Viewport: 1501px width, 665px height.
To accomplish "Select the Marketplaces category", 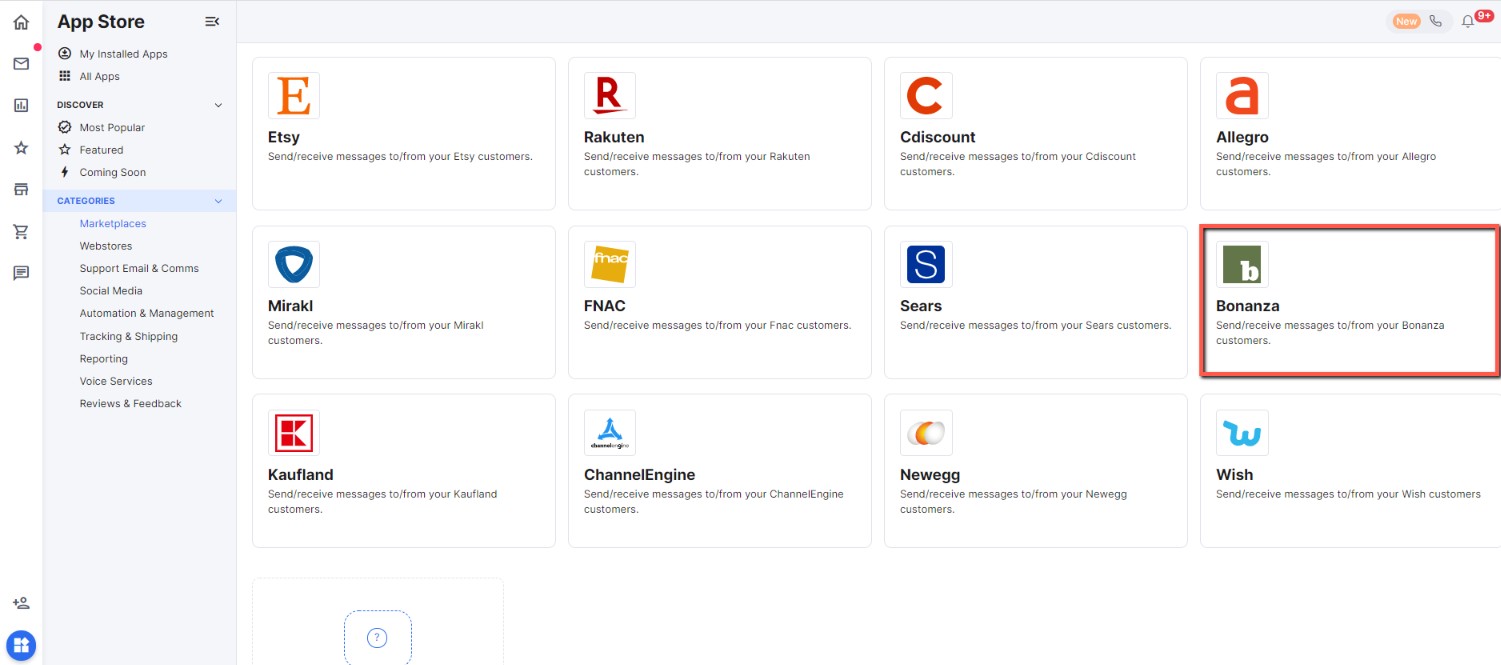I will click(x=113, y=224).
